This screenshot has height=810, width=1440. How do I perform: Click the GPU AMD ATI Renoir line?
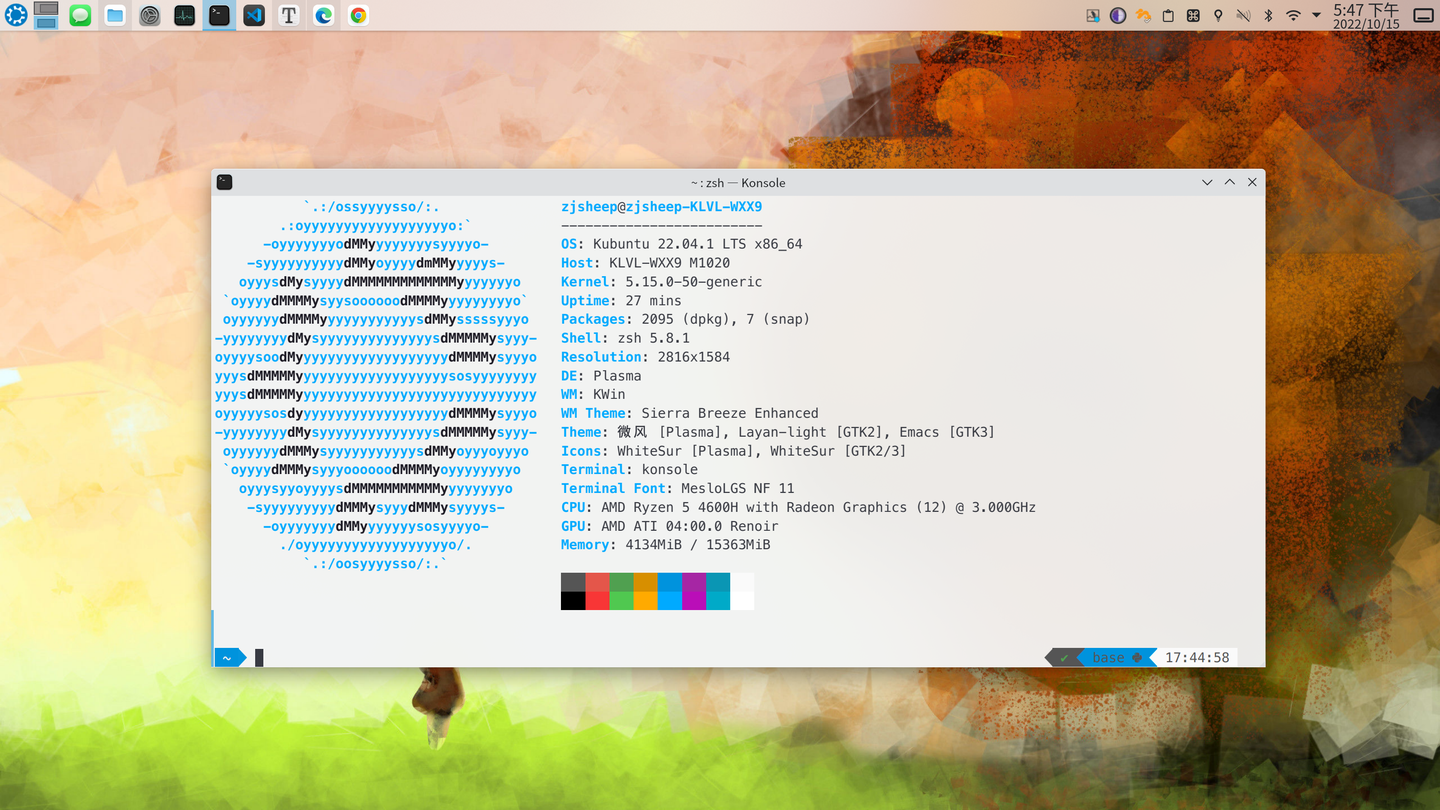(670, 526)
